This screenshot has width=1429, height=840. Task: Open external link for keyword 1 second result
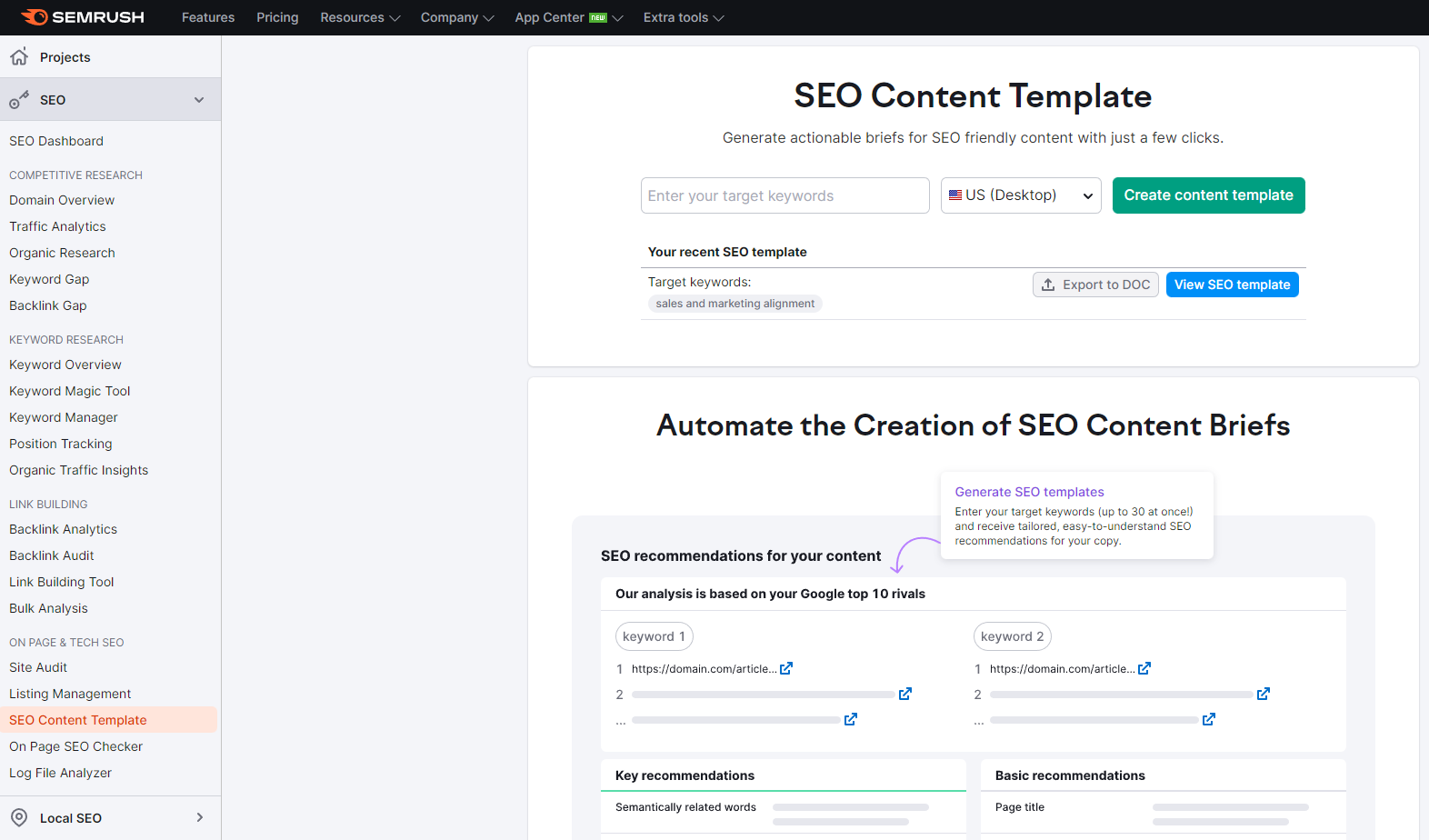click(905, 694)
